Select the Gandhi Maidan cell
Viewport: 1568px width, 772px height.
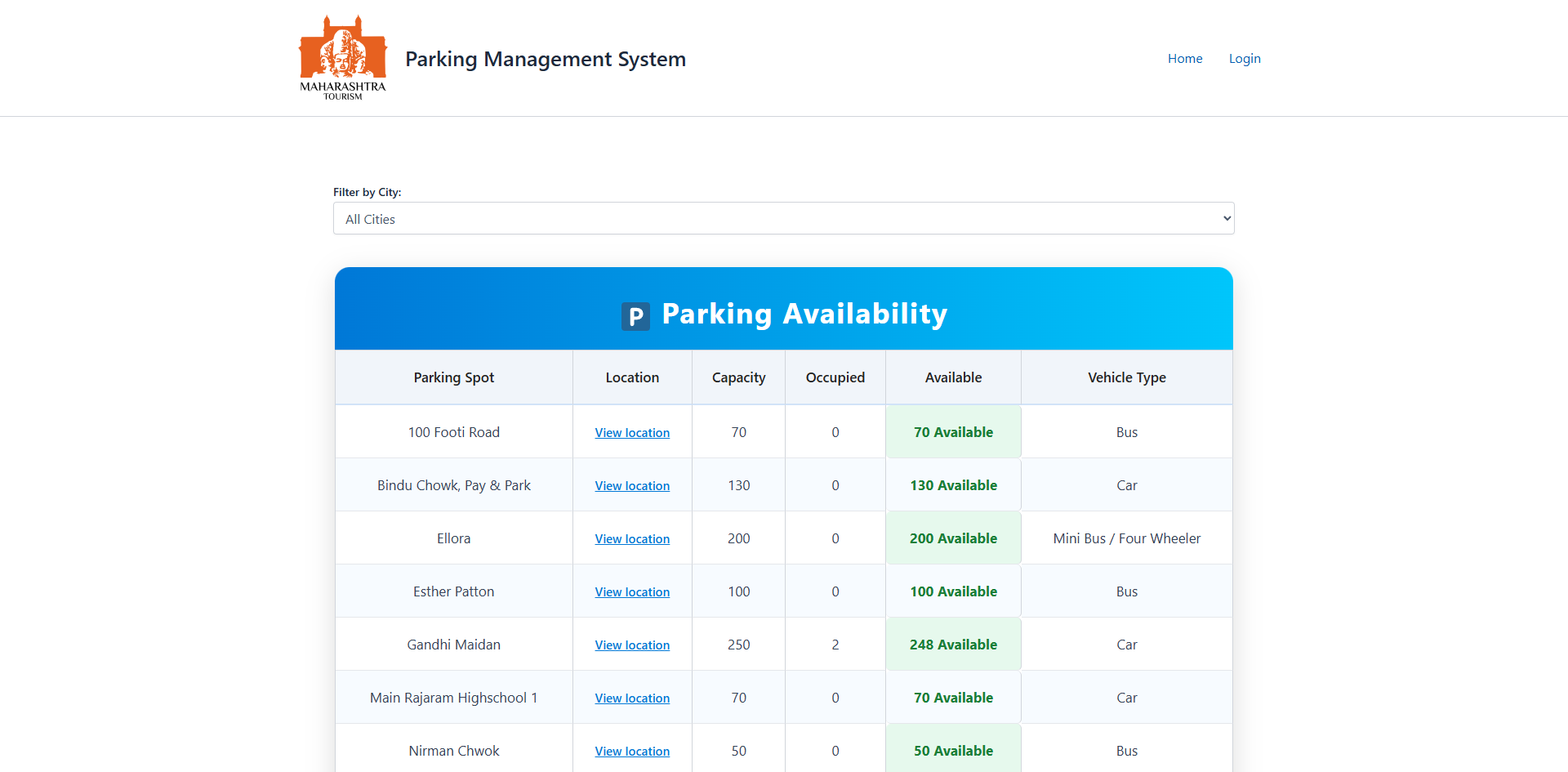point(454,645)
